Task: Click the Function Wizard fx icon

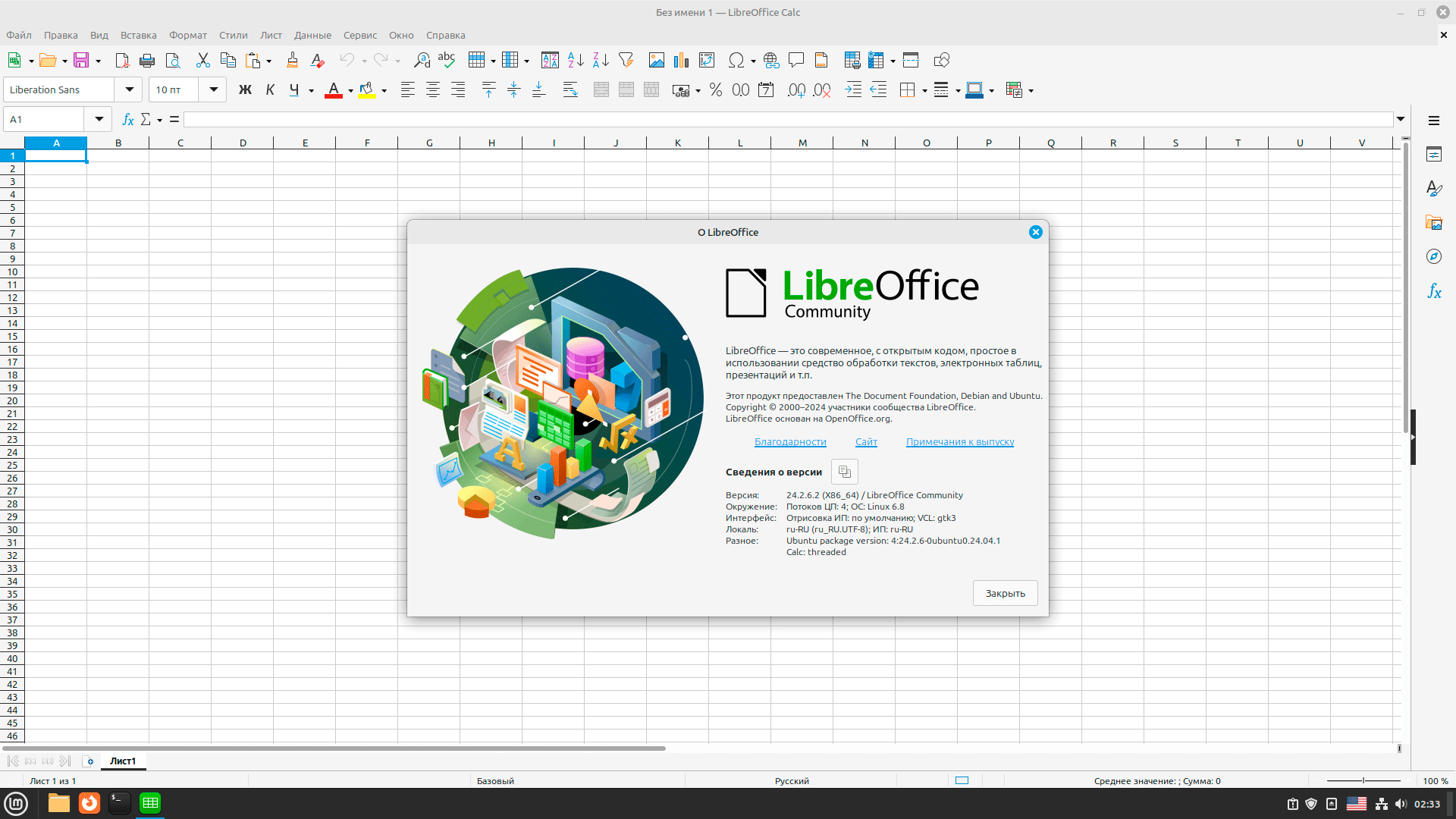Action: tap(128, 120)
